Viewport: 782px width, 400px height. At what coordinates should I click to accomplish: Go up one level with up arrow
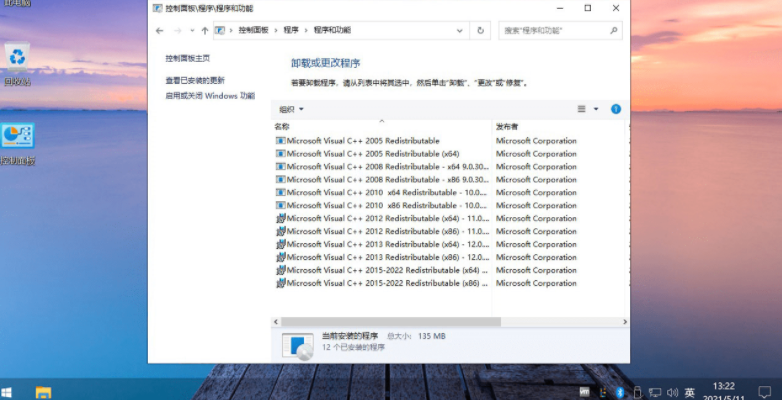[204, 30]
